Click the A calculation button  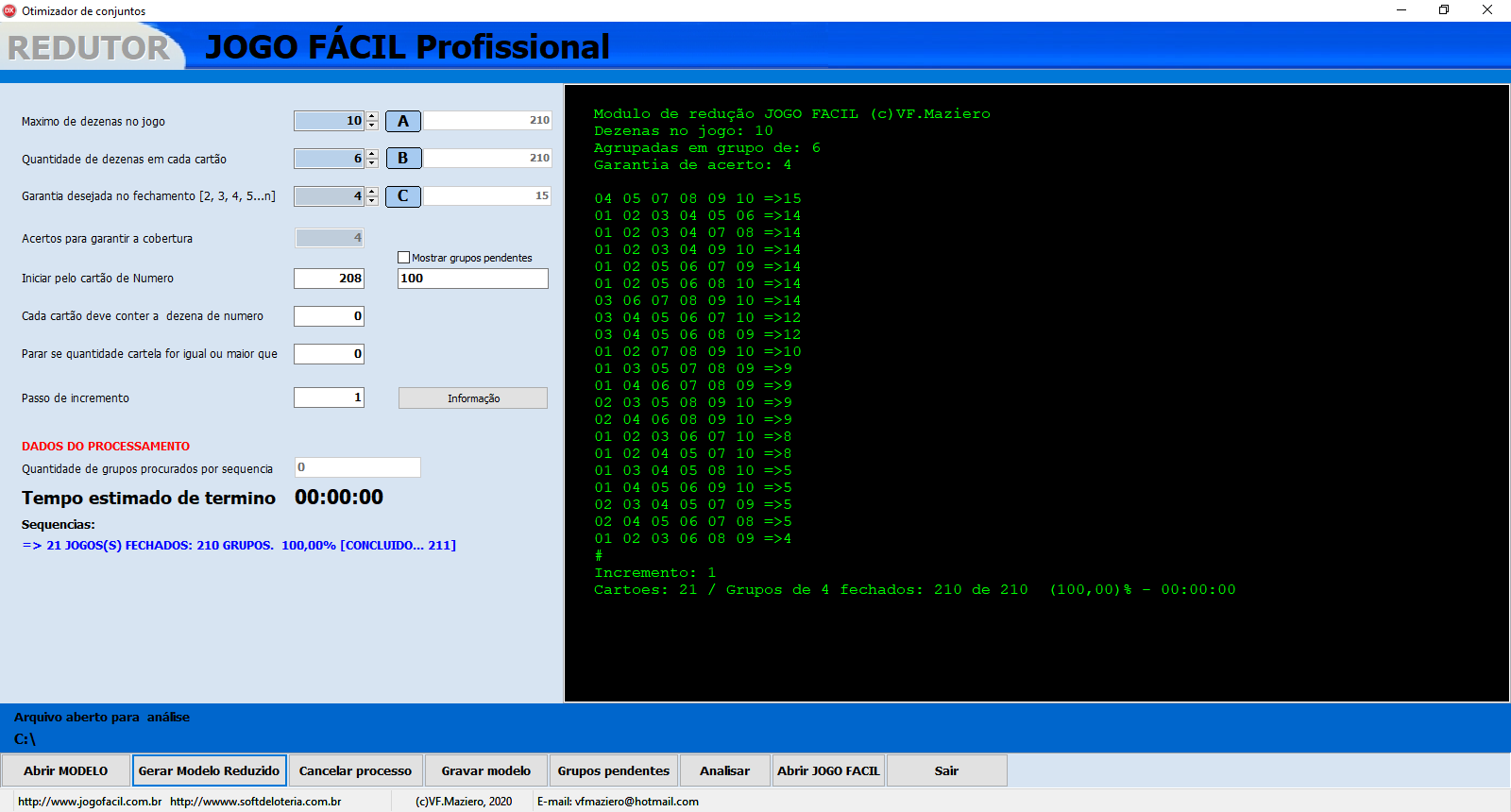(x=402, y=121)
